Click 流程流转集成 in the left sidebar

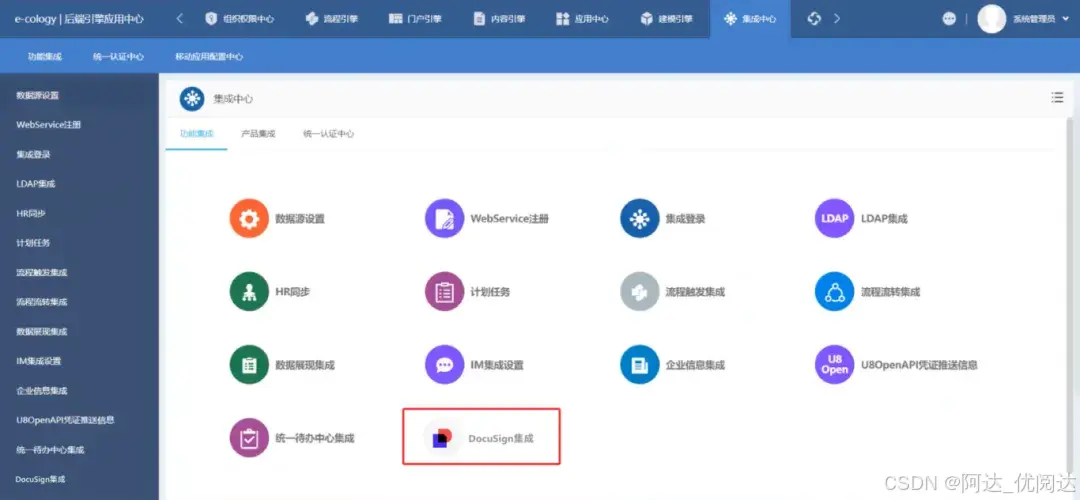(41, 302)
